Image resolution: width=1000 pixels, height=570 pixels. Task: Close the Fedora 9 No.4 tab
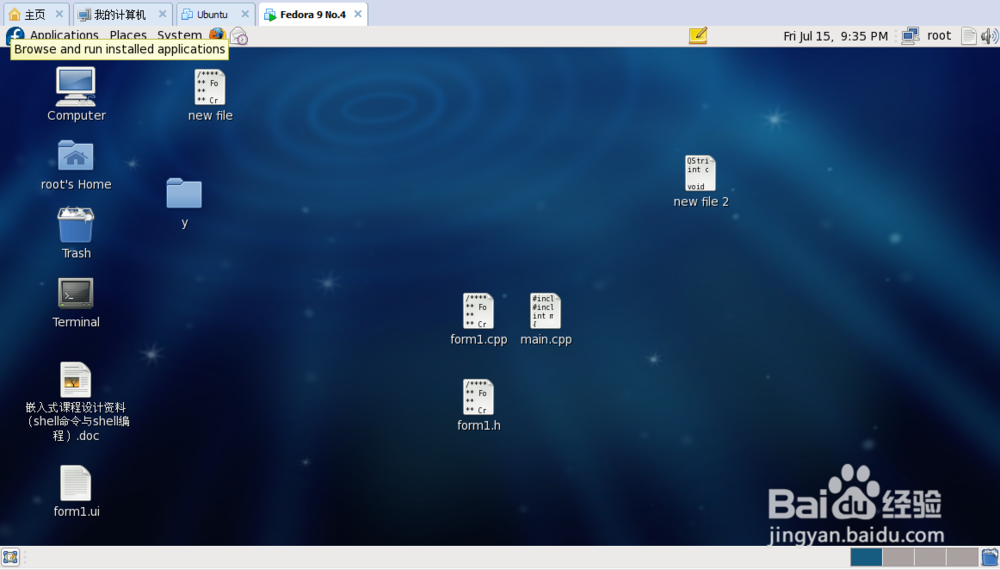tap(358, 14)
